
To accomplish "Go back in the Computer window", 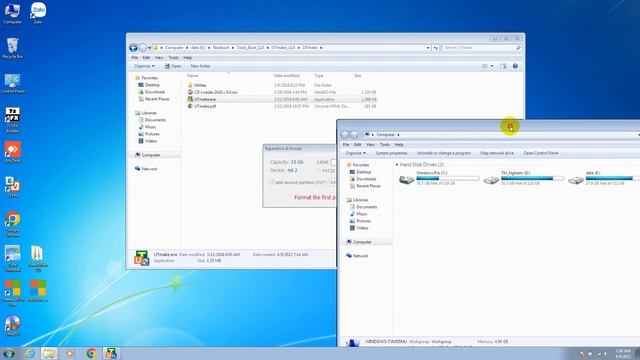I will 345,135.
